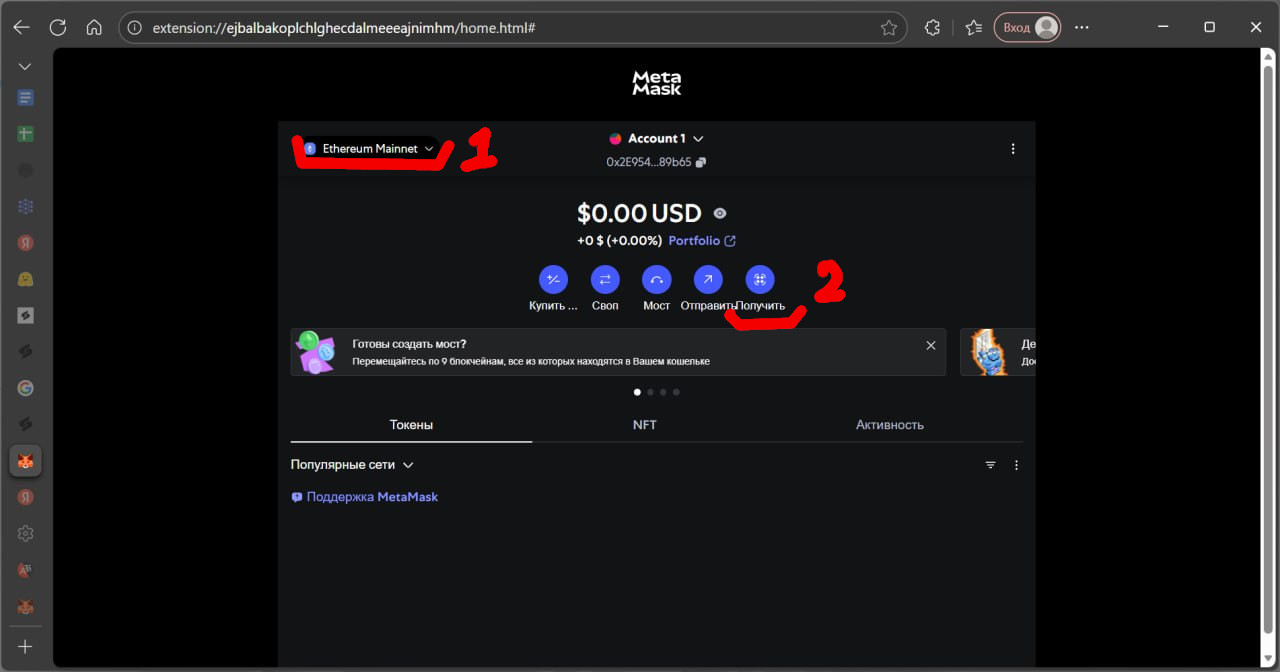
Task: Expand the Account 1 selector
Action: 657,138
